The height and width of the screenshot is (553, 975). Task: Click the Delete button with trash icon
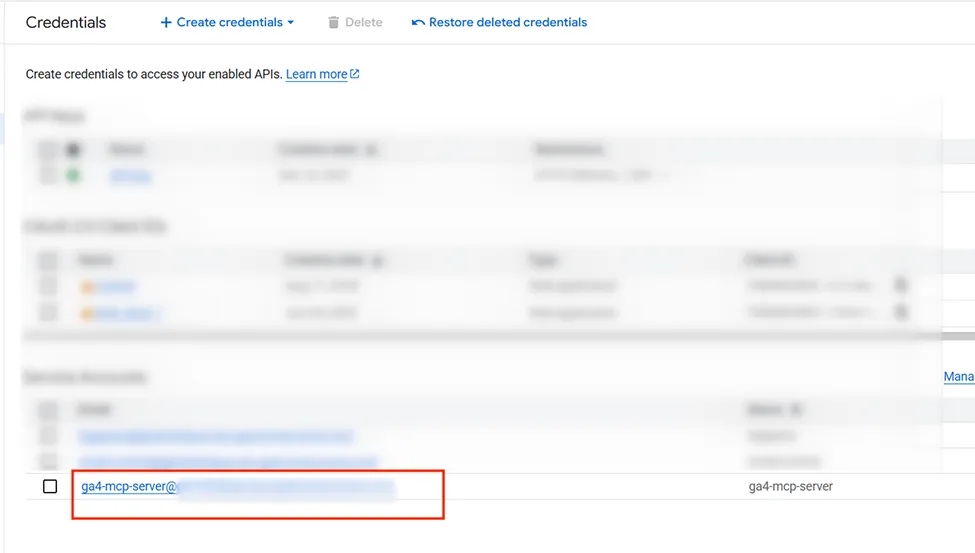pyautogui.click(x=355, y=22)
